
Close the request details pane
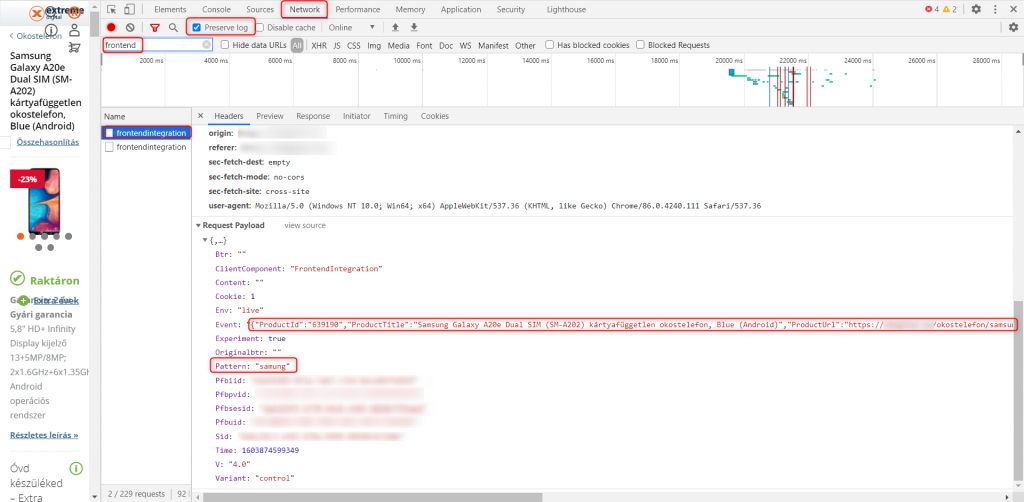coord(200,116)
